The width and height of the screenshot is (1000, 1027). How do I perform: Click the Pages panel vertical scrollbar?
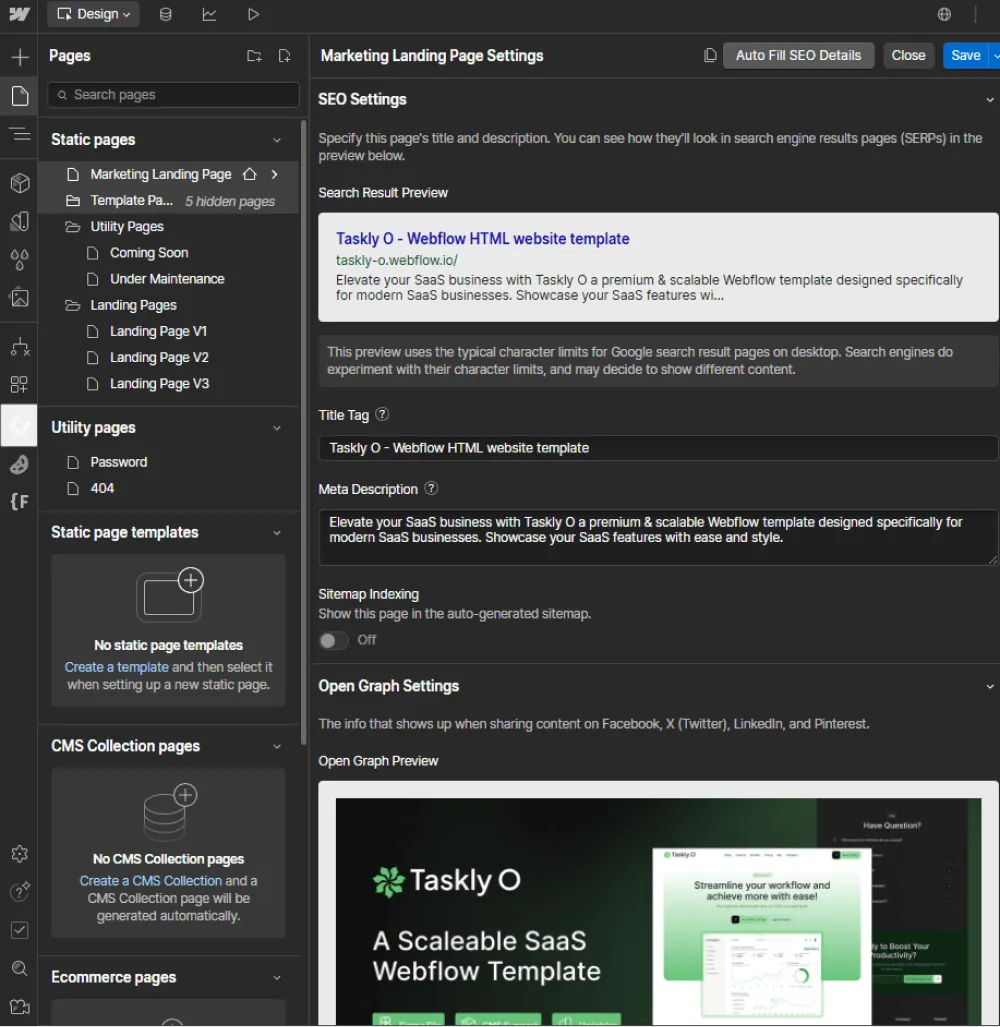point(303,432)
